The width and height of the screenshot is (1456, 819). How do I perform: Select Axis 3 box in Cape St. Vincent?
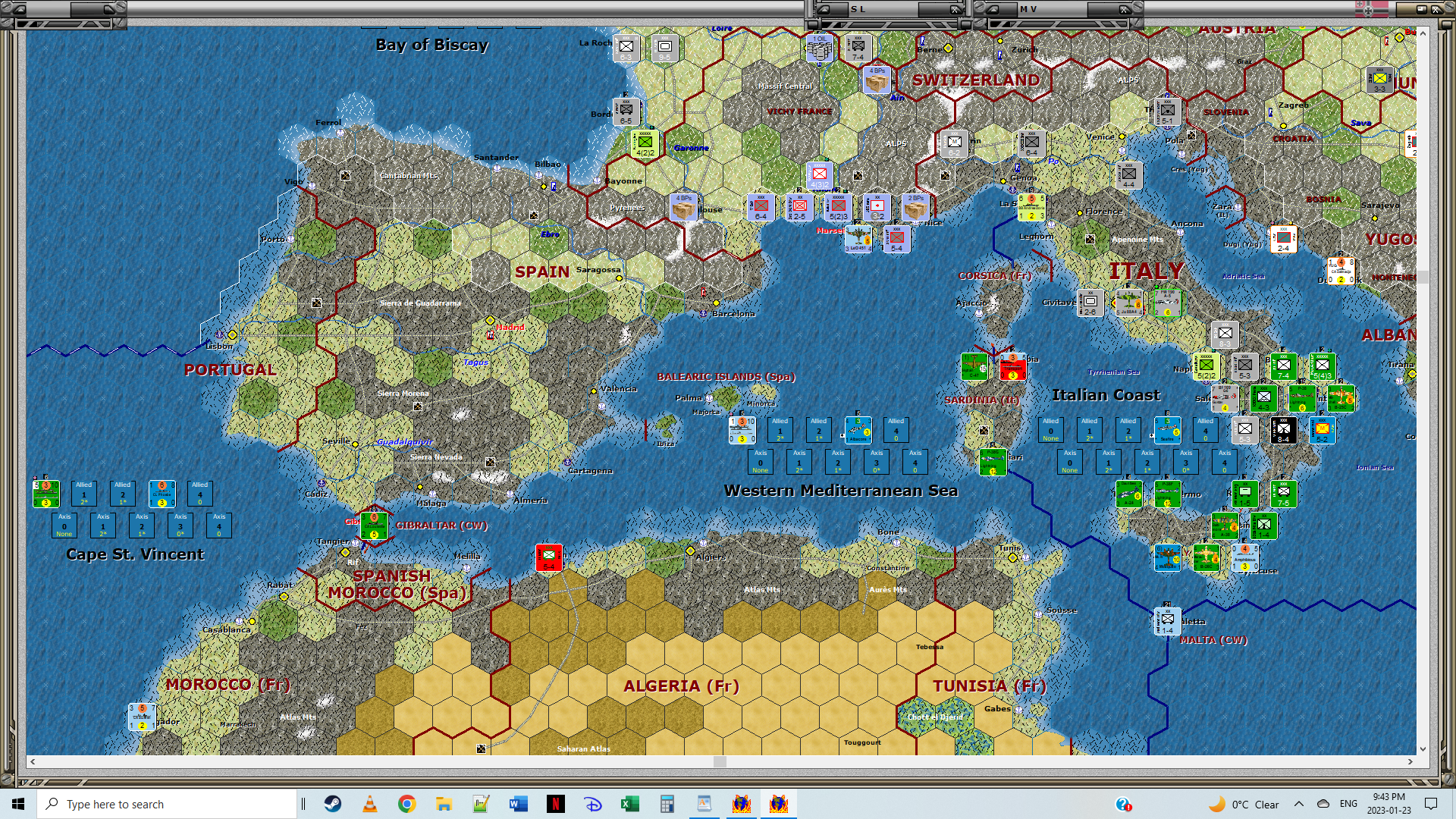point(180,526)
